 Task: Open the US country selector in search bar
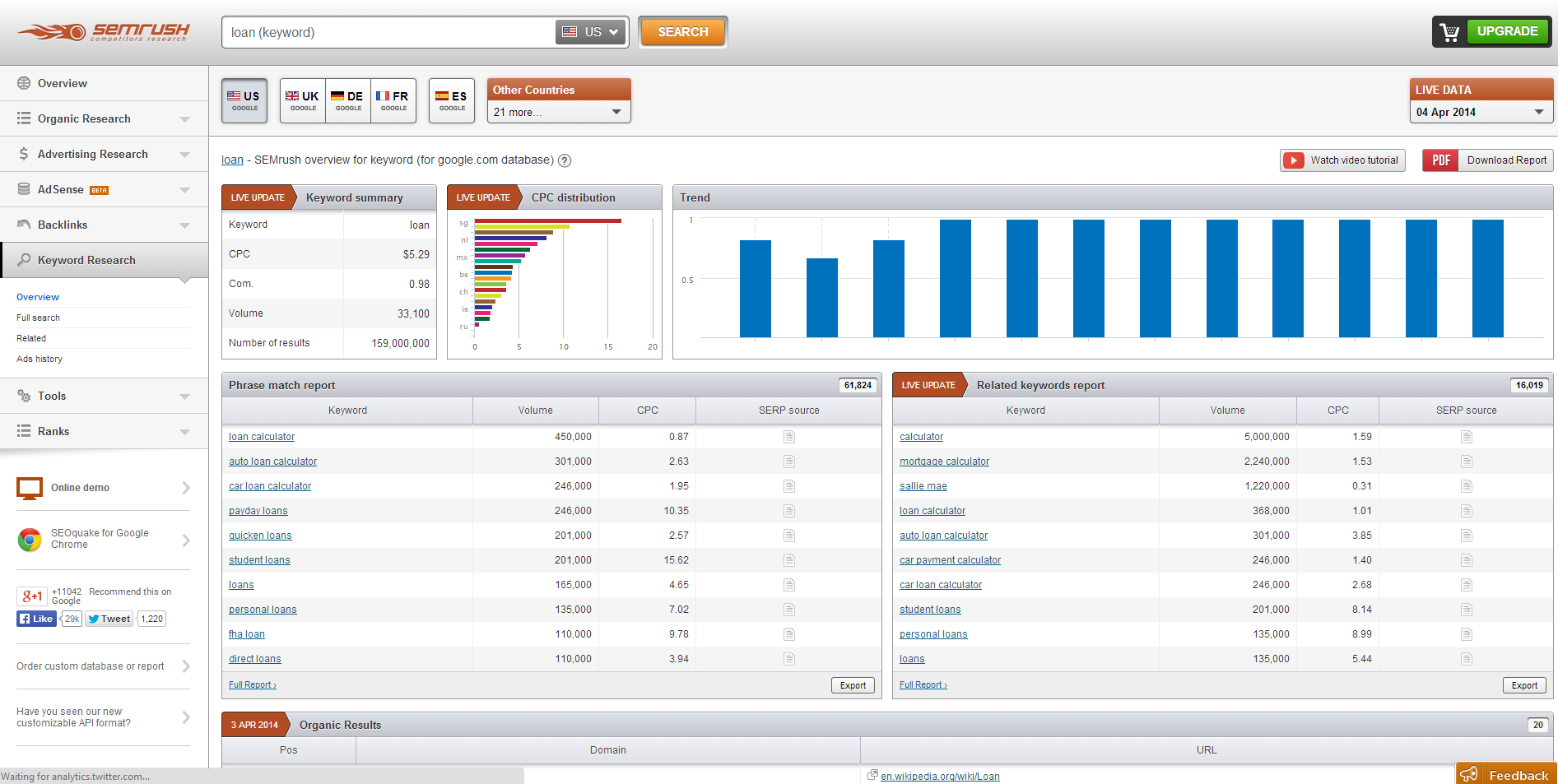590,32
